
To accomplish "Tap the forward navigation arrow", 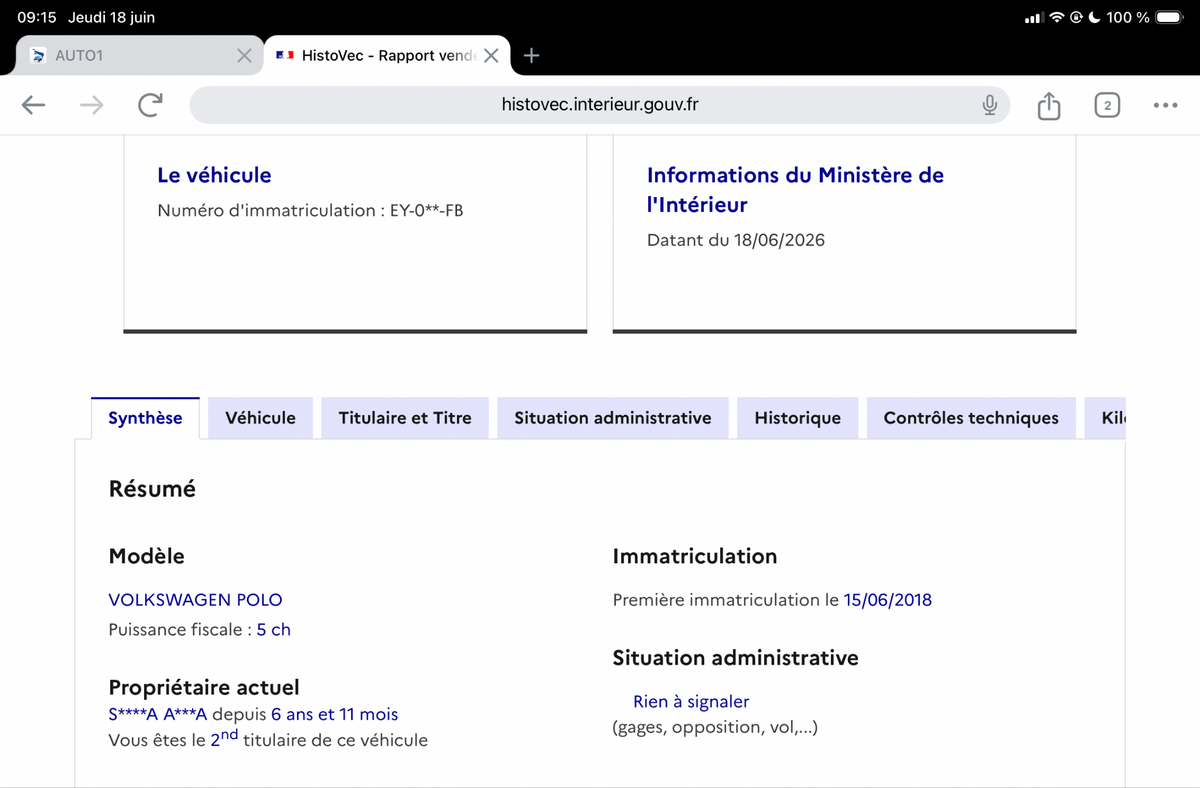I will coord(91,105).
